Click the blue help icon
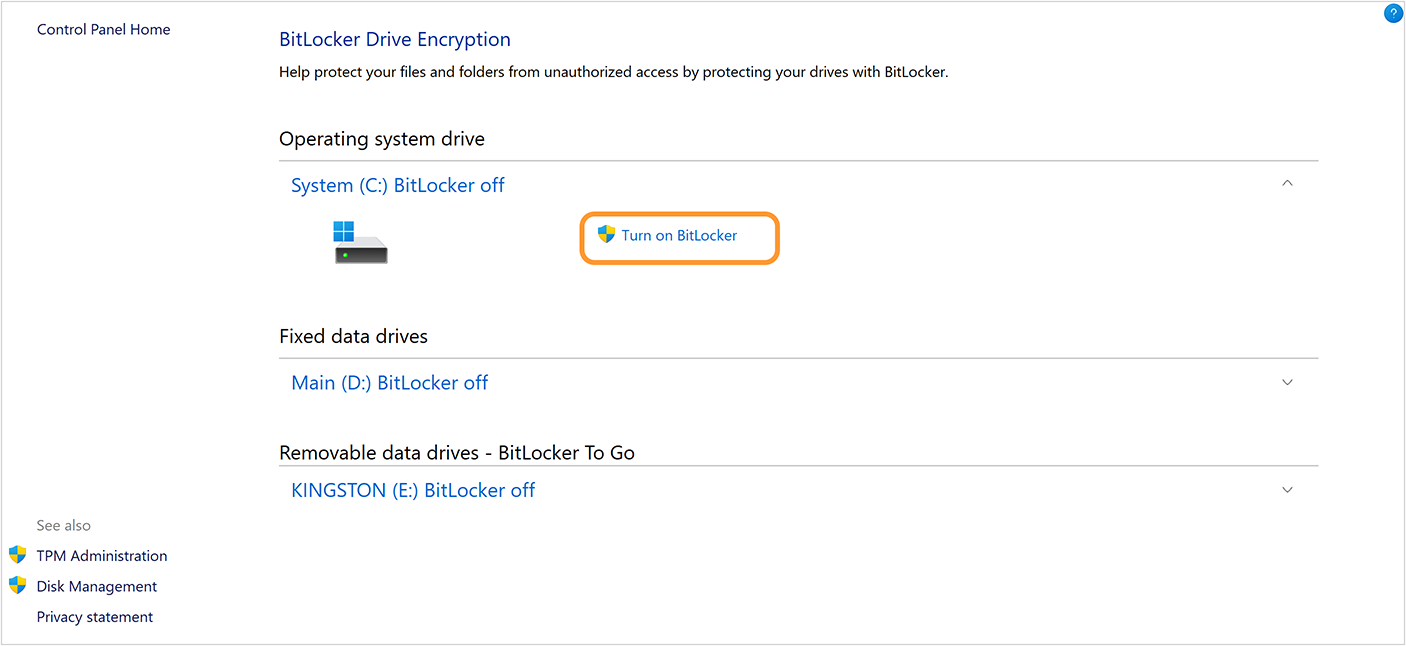 point(1394,13)
